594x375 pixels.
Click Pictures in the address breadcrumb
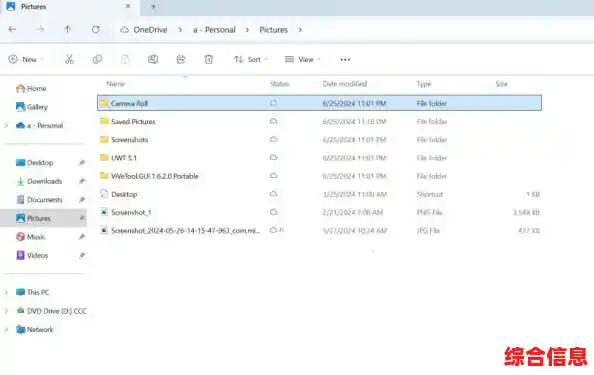coord(274,30)
